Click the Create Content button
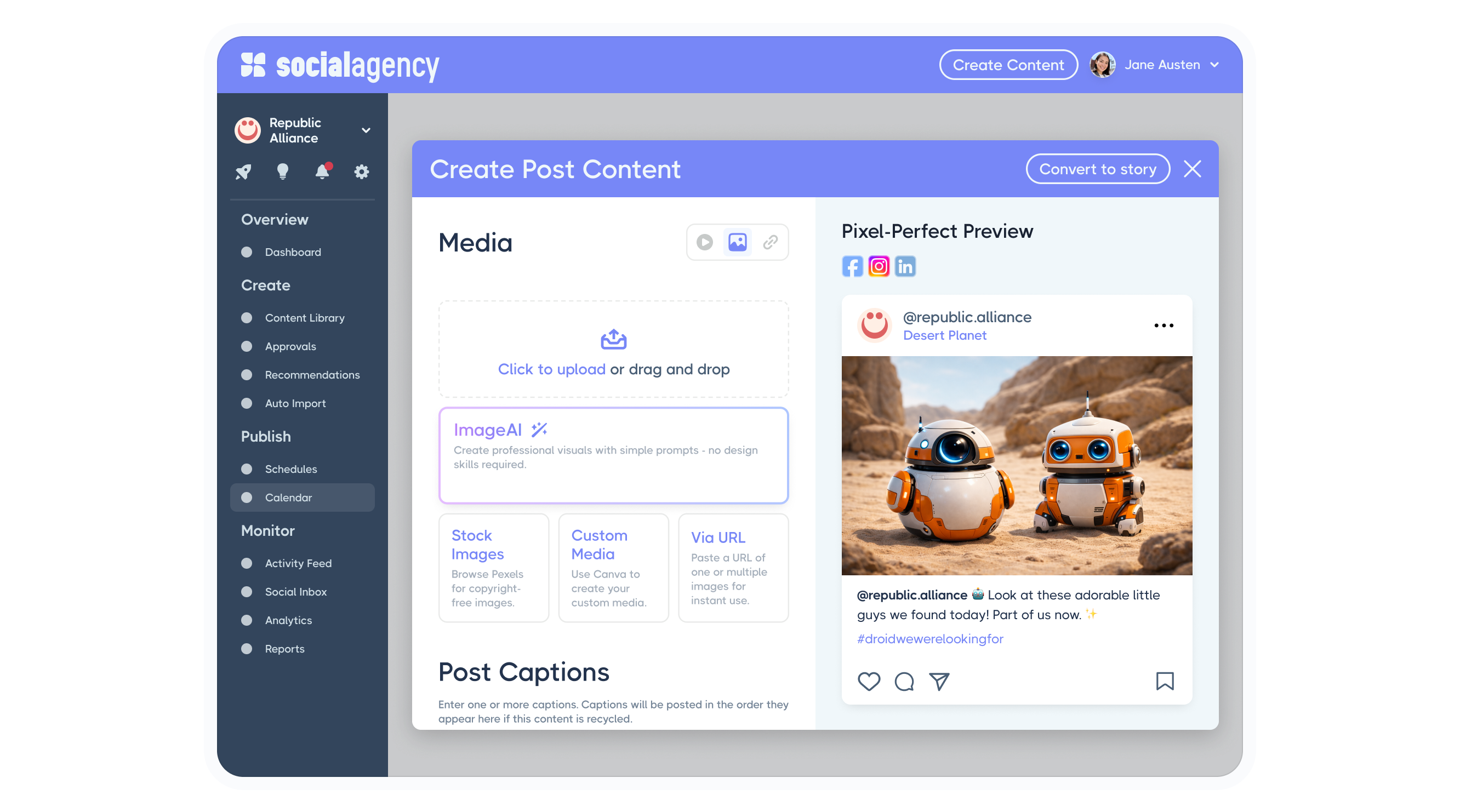Screen dimensions: 1460x812 pos(1008,65)
